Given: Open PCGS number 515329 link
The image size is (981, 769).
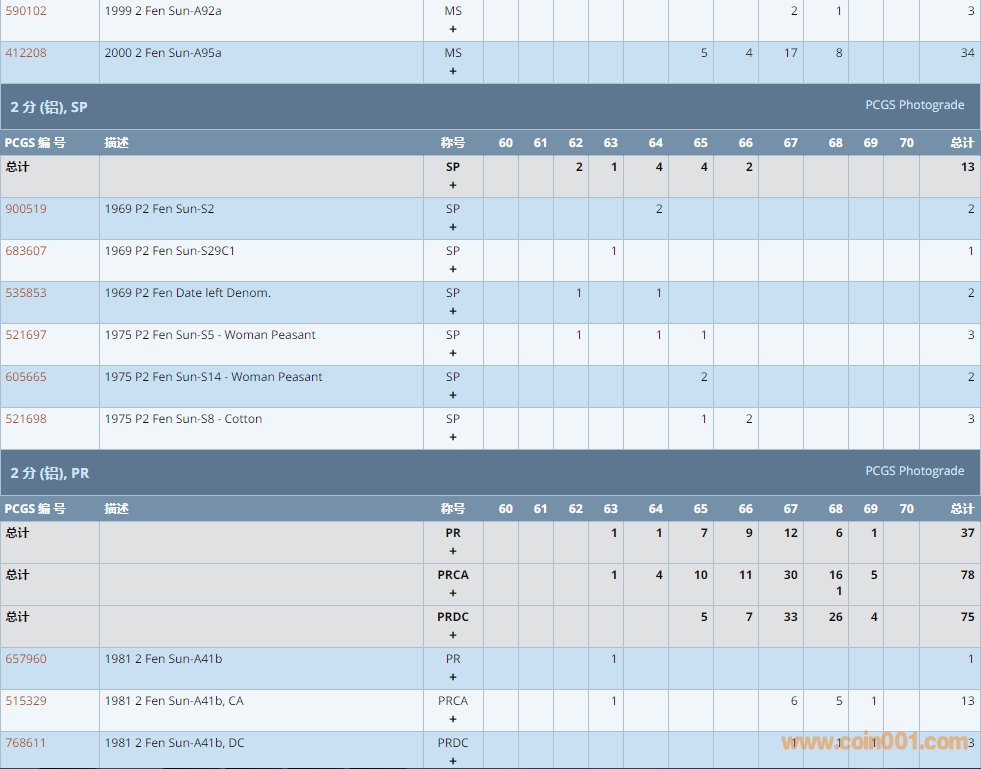Looking at the screenshot, I should tap(26, 701).
